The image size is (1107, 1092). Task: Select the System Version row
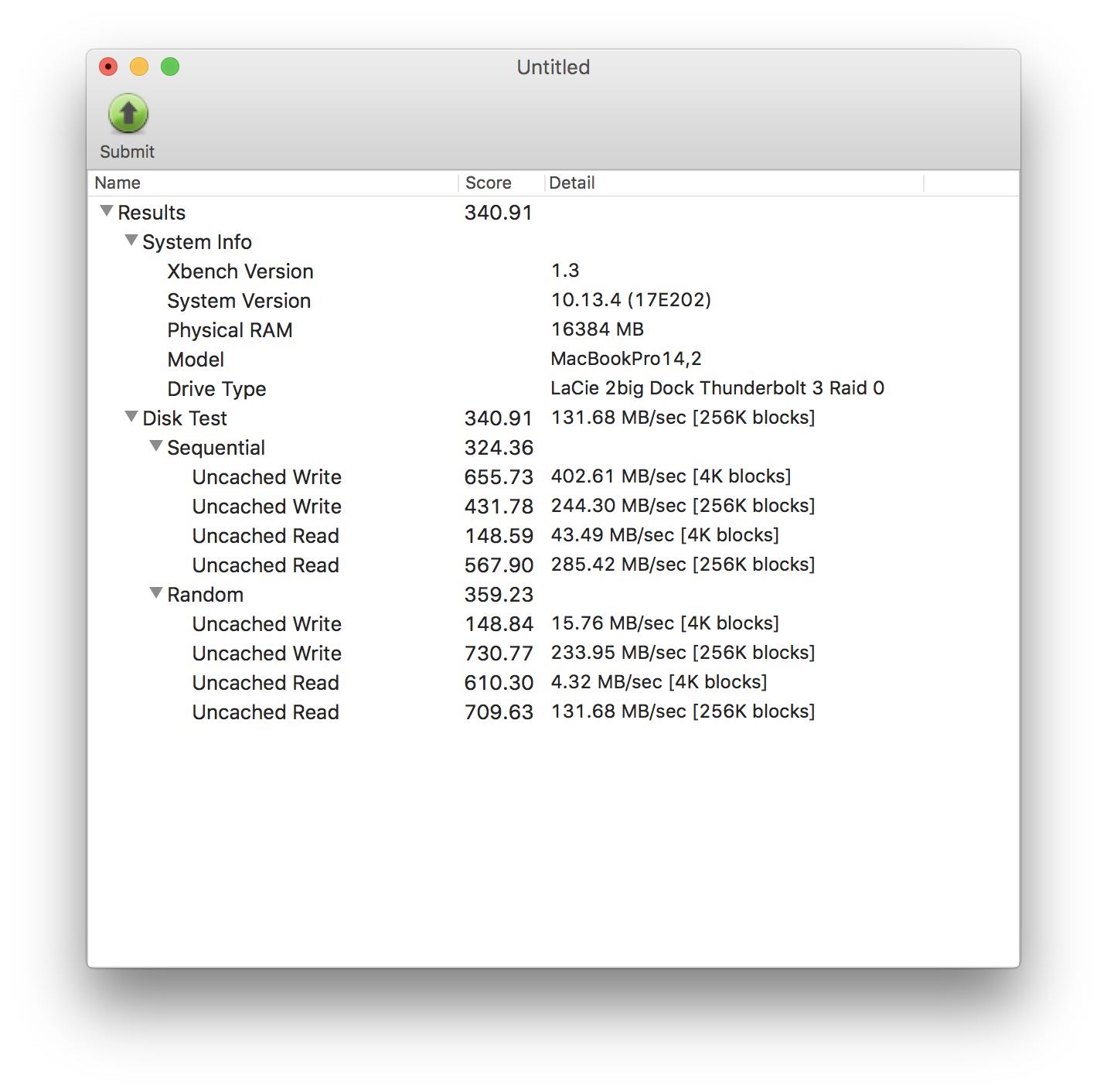tap(239, 301)
